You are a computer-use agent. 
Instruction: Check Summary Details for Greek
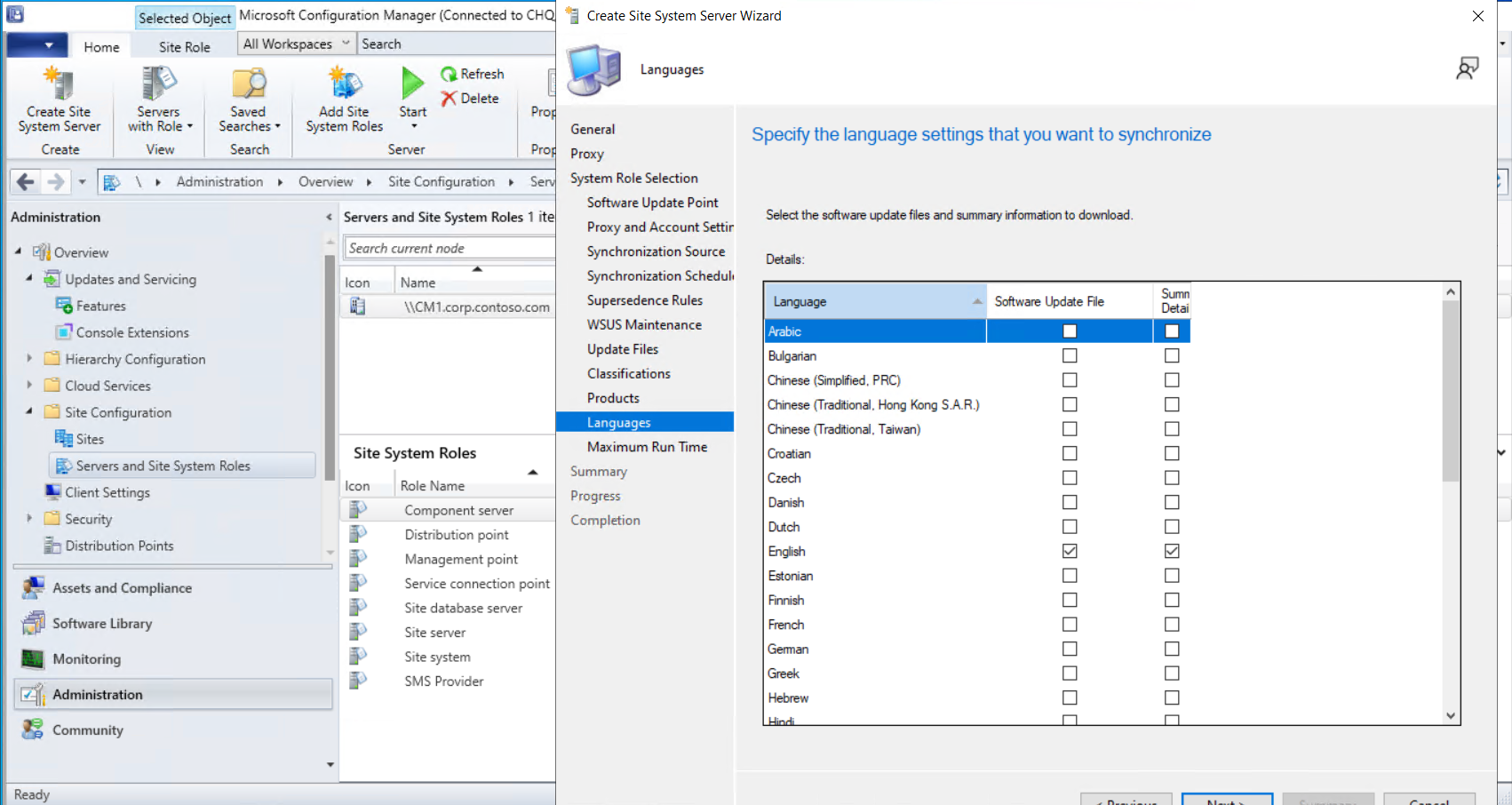pyautogui.click(x=1172, y=673)
